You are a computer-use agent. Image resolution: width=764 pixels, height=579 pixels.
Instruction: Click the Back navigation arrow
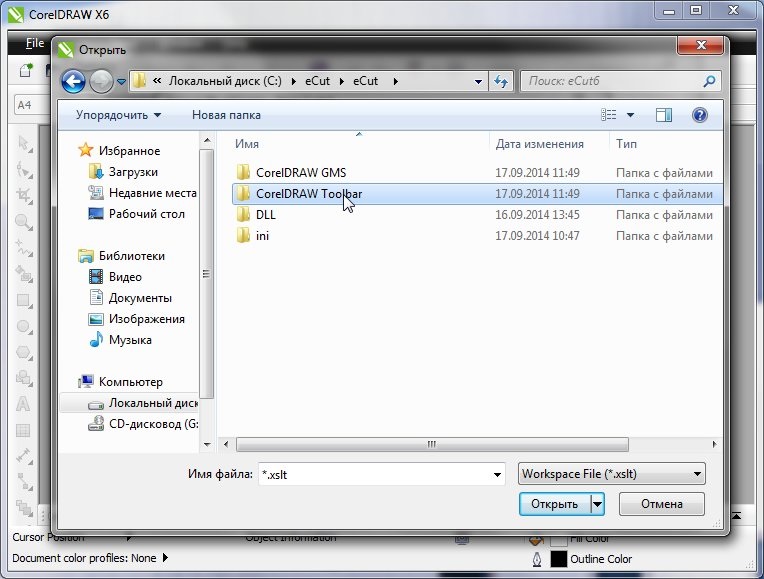click(x=74, y=81)
